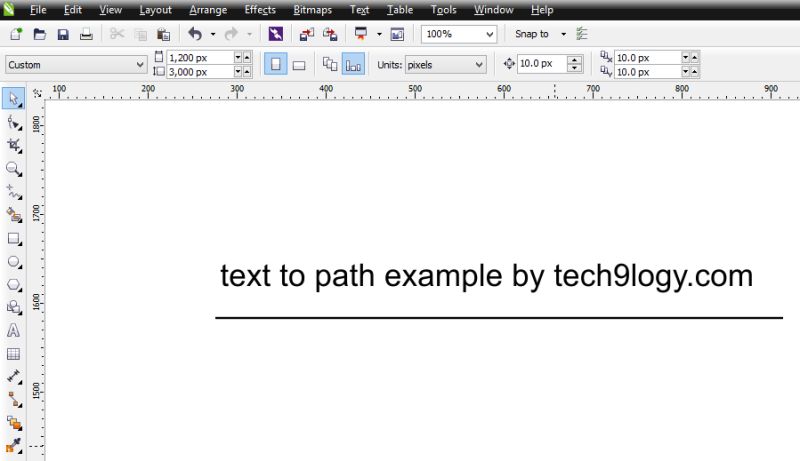This screenshot has width=800, height=461.
Task: Click the Snap to button
Action: click(532, 34)
